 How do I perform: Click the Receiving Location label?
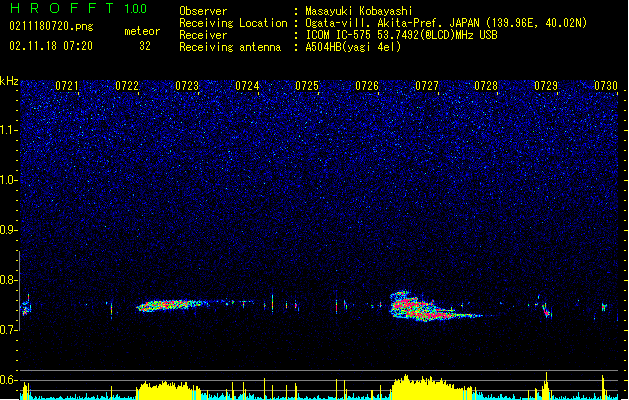click(233, 23)
